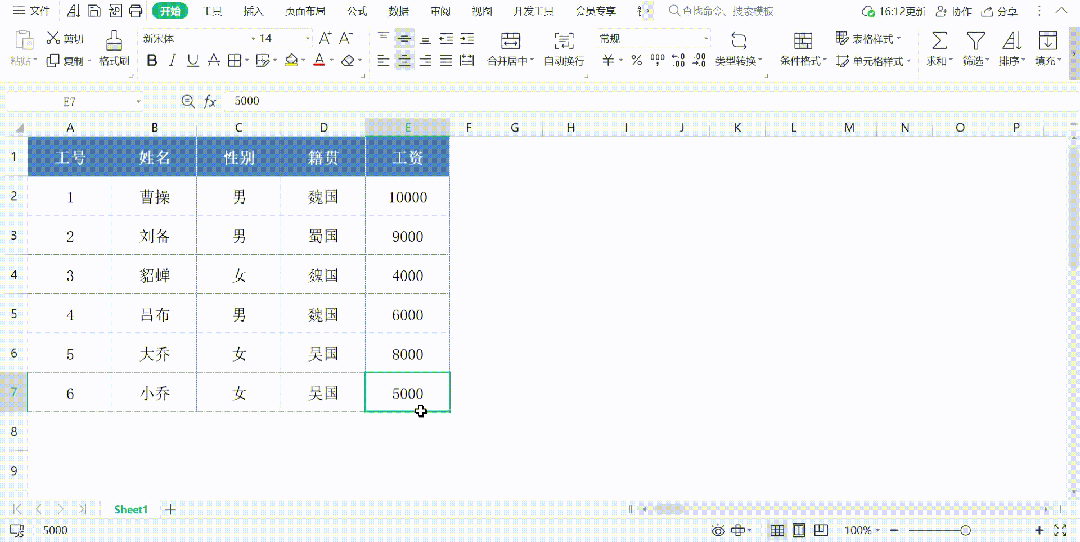Click the Filter (筛选) funnel icon

point(975,40)
